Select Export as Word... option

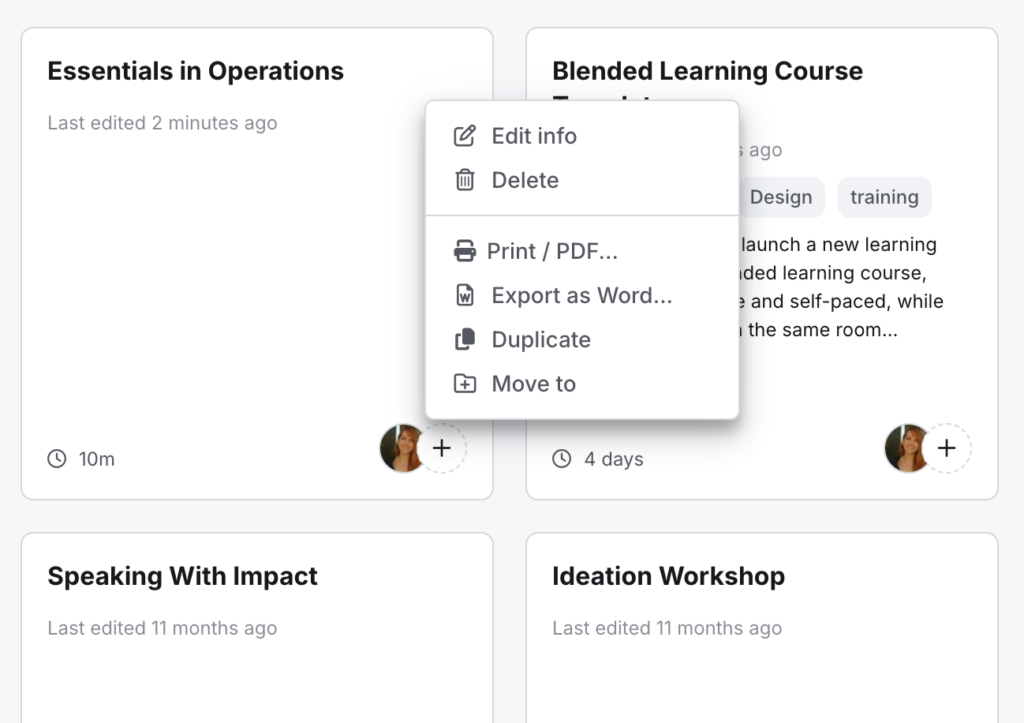[x=582, y=295]
